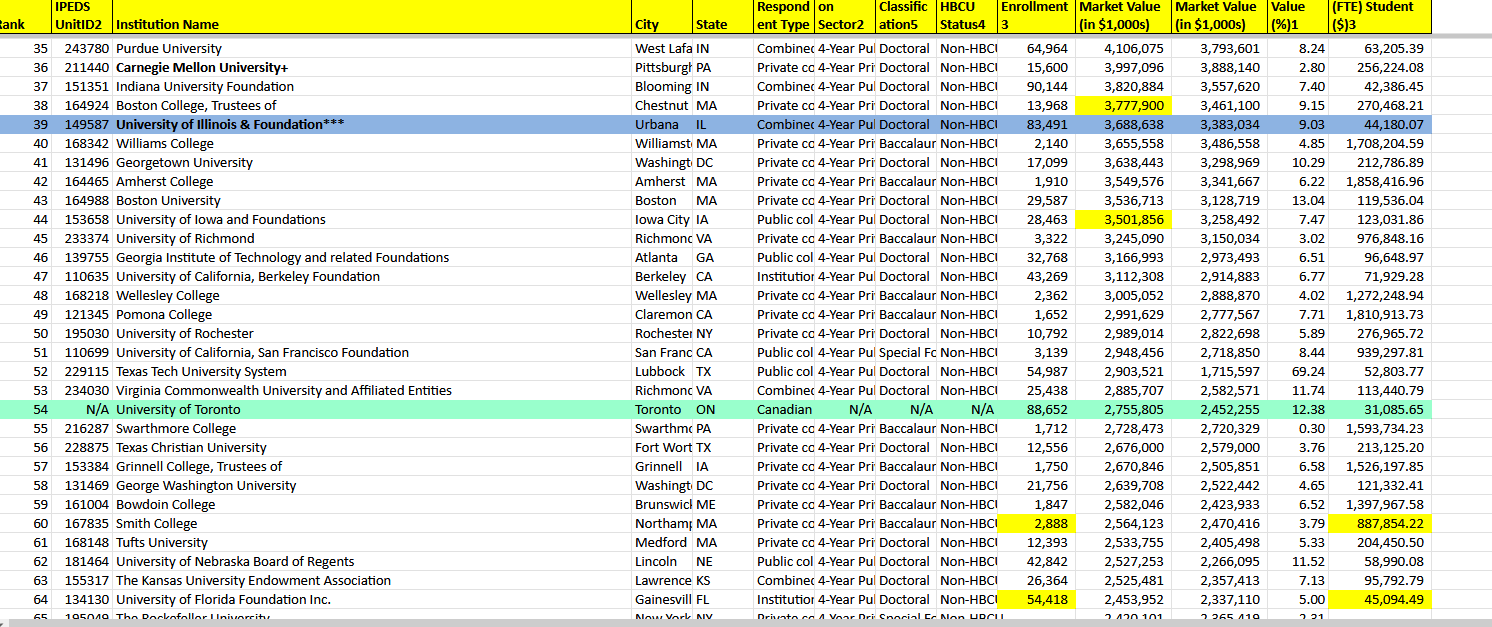This screenshot has width=1492, height=627.
Task: Select the University of Toronto cell
Action: (x=372, y=409)
